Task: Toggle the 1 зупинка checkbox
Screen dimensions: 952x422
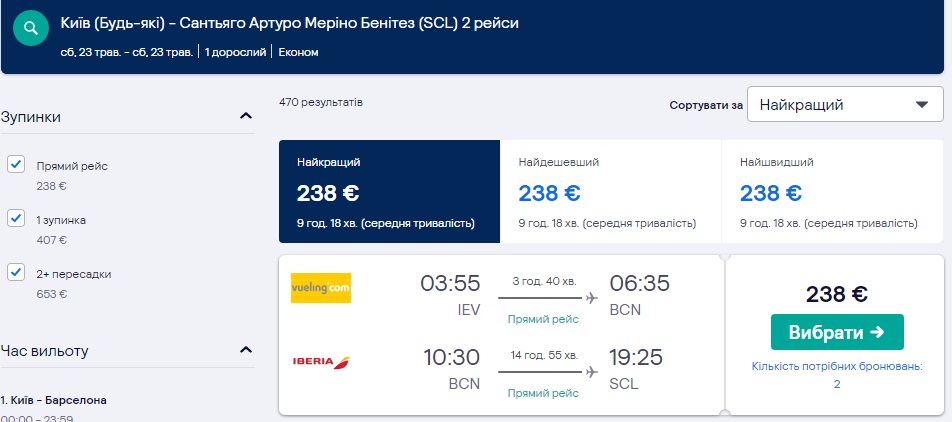Action: 16,218
